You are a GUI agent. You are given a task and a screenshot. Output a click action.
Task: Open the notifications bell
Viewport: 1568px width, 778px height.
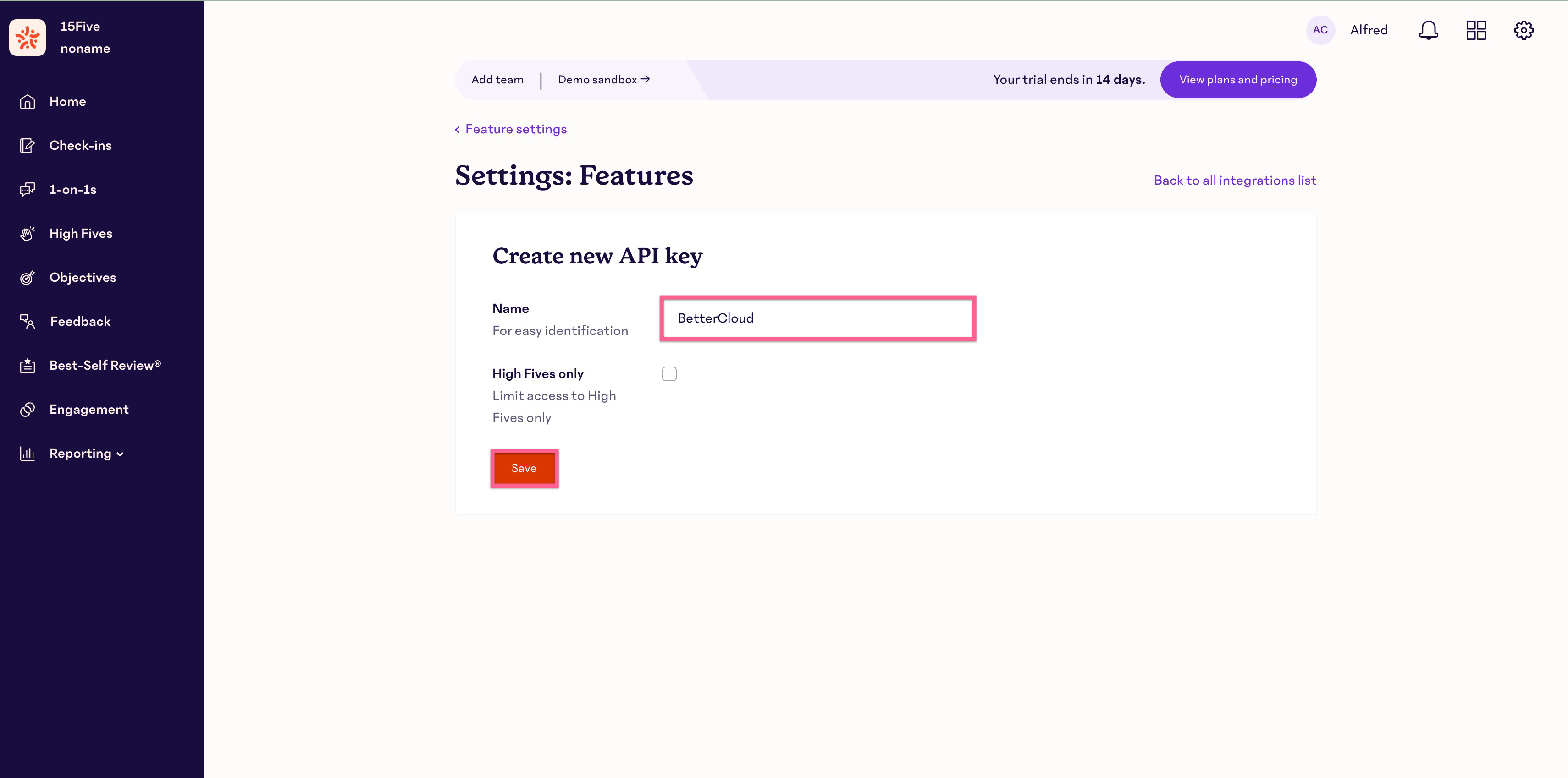(1428, 30)
